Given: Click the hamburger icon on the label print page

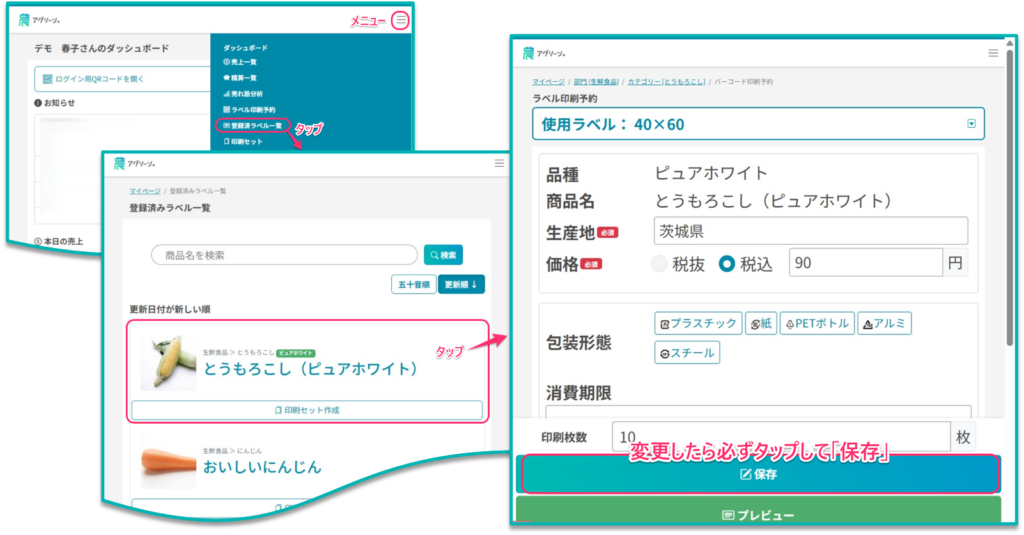Looking at the screenshot, I should pos(992,53).
